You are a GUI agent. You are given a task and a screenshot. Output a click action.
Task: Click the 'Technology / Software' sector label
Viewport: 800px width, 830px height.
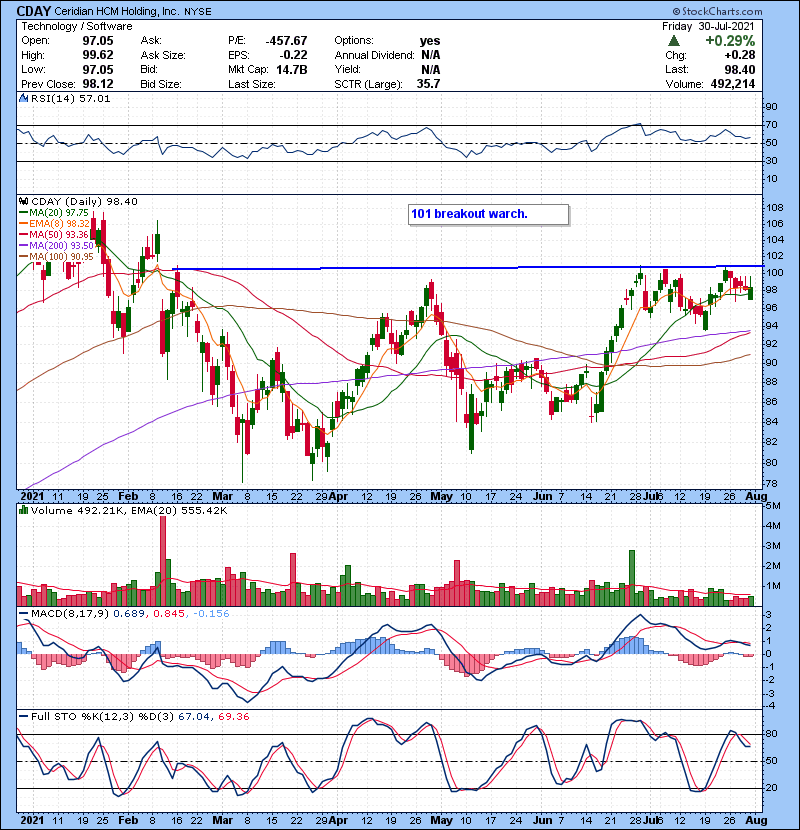77,26
